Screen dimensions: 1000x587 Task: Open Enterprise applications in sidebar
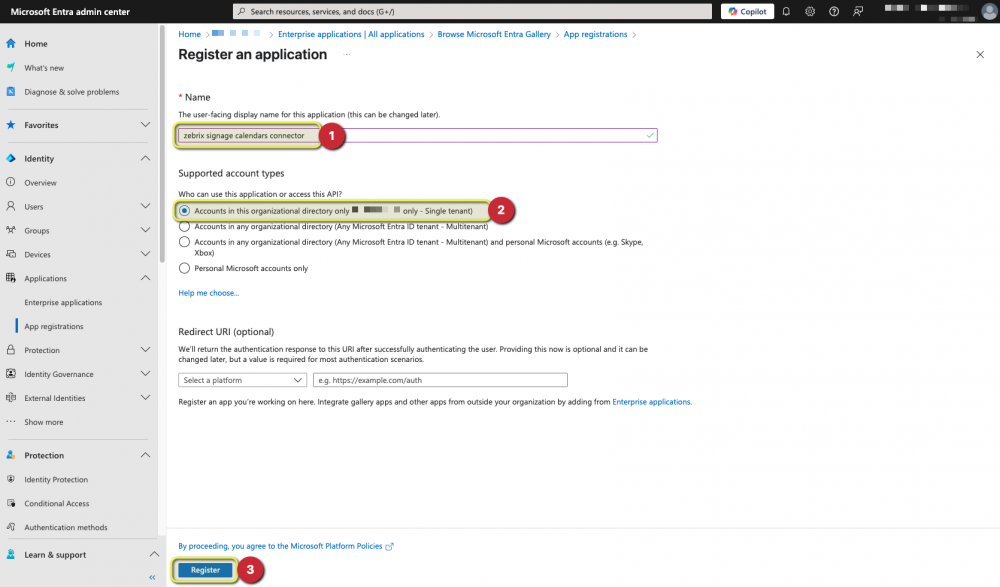click(x=63, y=302)
